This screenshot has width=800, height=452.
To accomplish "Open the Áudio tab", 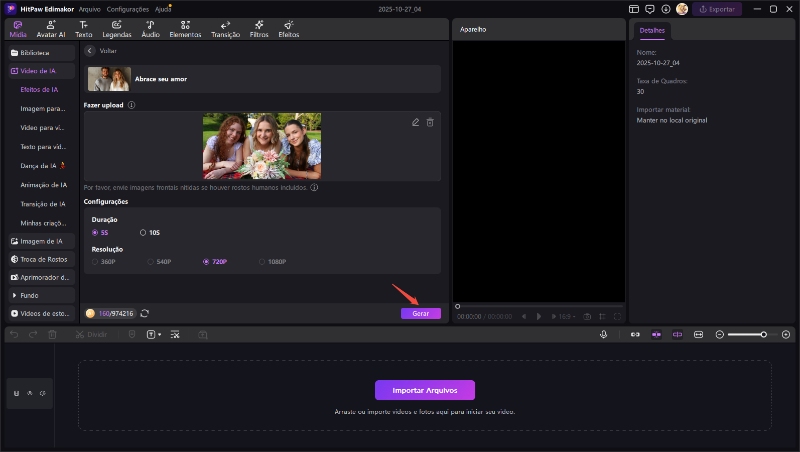I will point(151,29).
